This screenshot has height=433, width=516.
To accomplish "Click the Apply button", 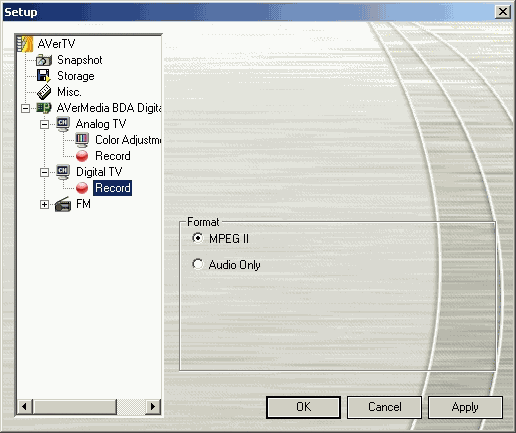I will [465, 407].
